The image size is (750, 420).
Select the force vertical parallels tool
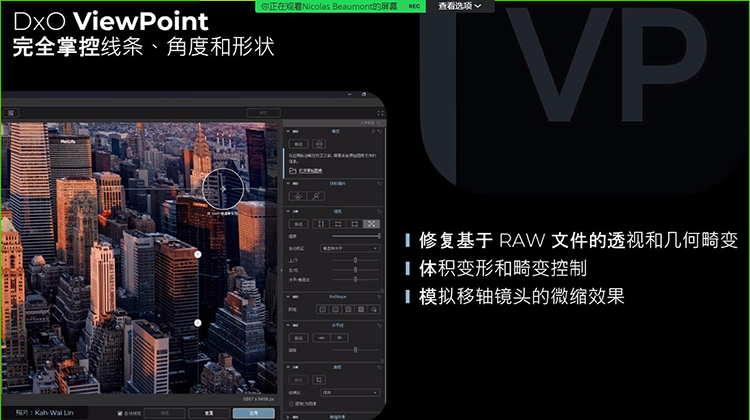(x=321, y=224)
